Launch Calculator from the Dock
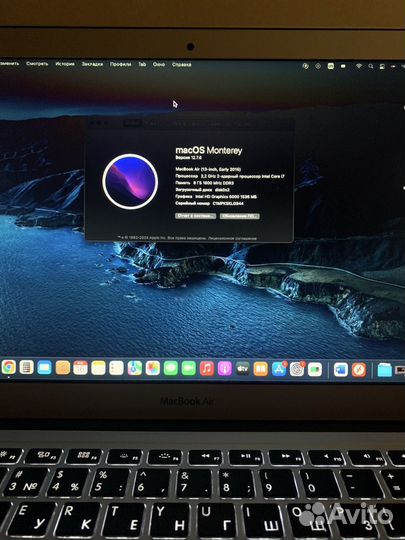The width and height of the screenshot is (405, 540). tap(27, 367)
